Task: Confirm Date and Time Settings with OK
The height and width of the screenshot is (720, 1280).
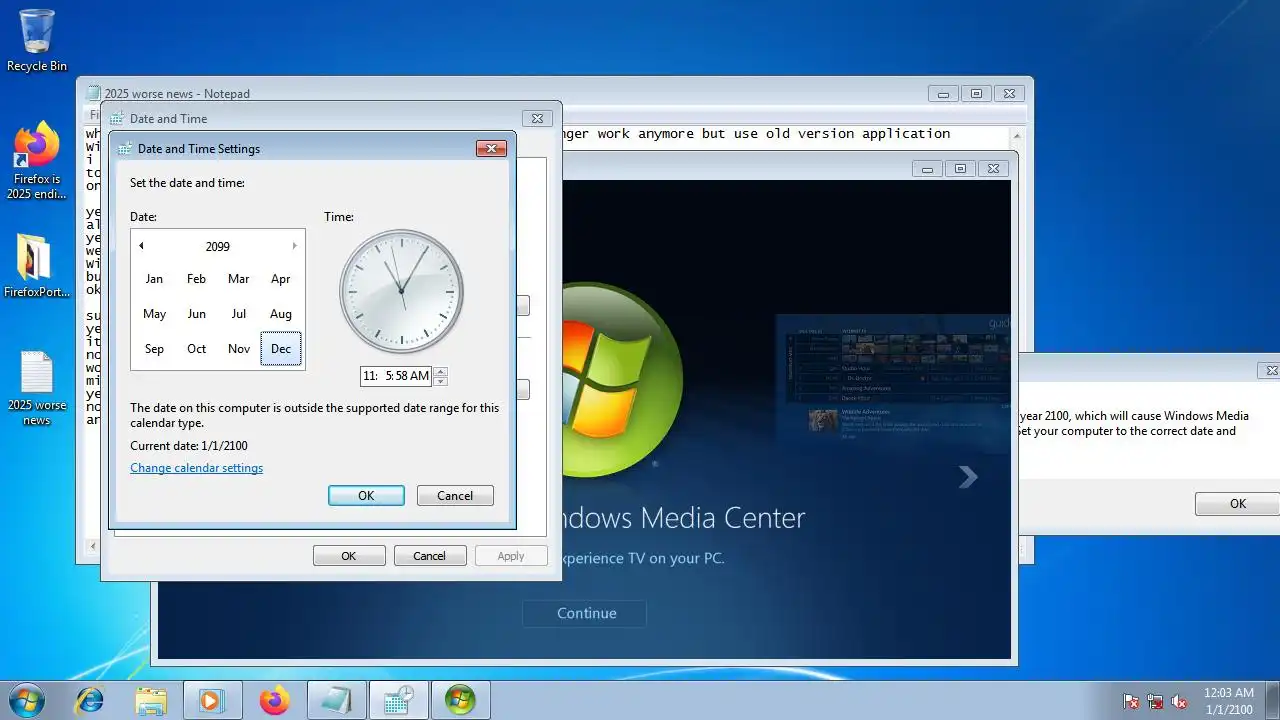Action: click(366, 496)
